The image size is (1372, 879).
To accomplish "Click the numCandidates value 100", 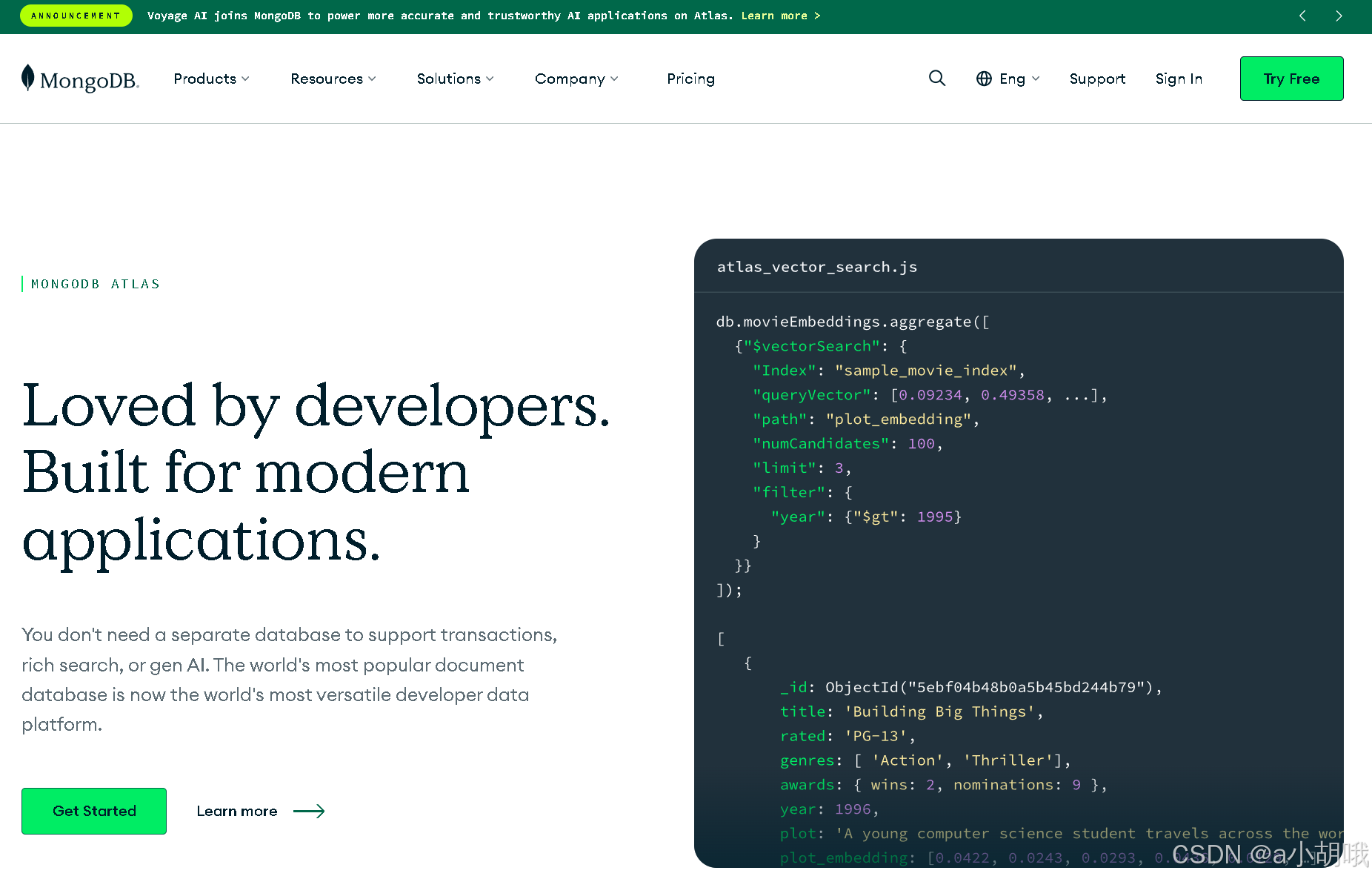I will click(921, 444).
